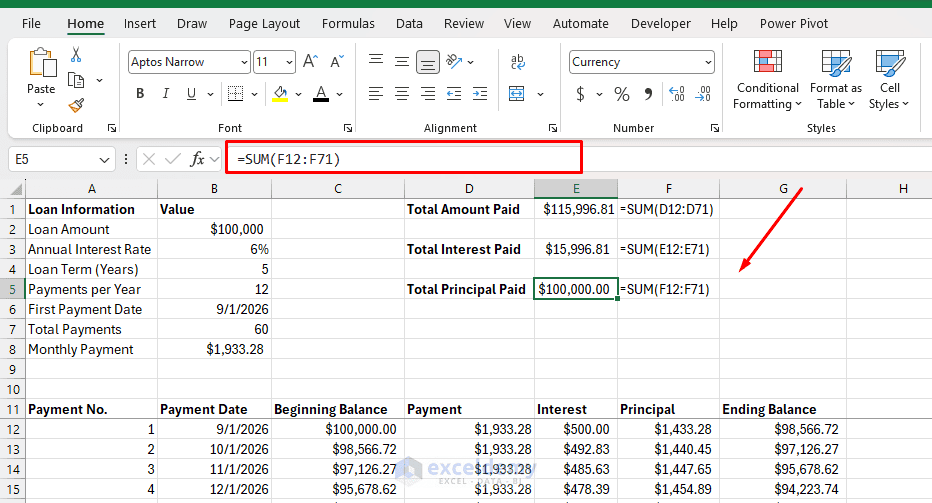Expand underline style arrow
The width and height of the screenshot is (932, 503).
(x=210, y=94)
